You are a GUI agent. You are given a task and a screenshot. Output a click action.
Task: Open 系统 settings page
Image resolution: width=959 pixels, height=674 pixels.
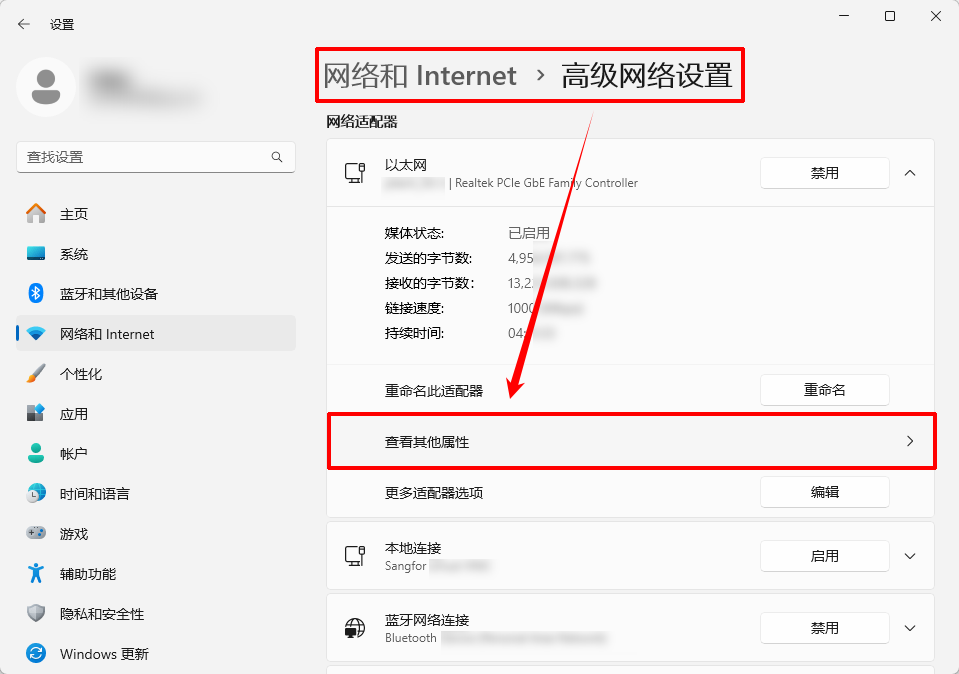[x=156, y=254]
